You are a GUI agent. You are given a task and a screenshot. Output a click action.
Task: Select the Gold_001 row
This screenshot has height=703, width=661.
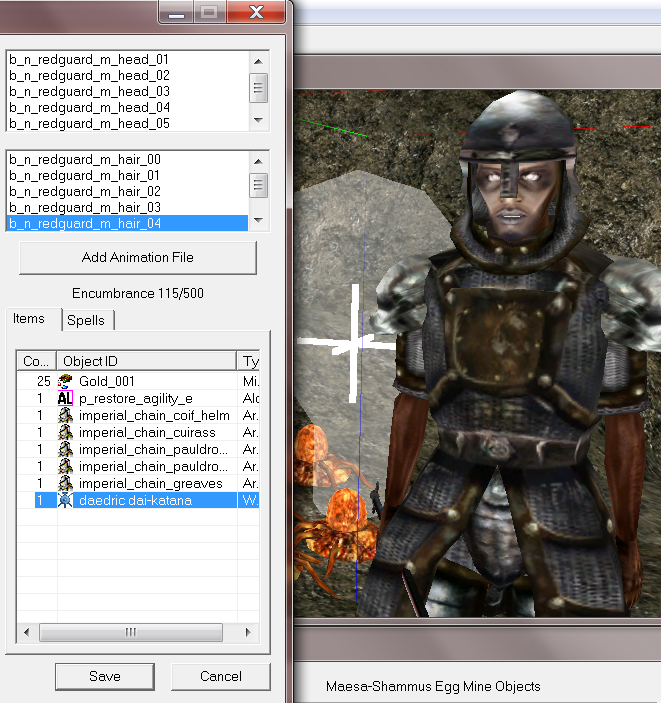tap(138, 381)
